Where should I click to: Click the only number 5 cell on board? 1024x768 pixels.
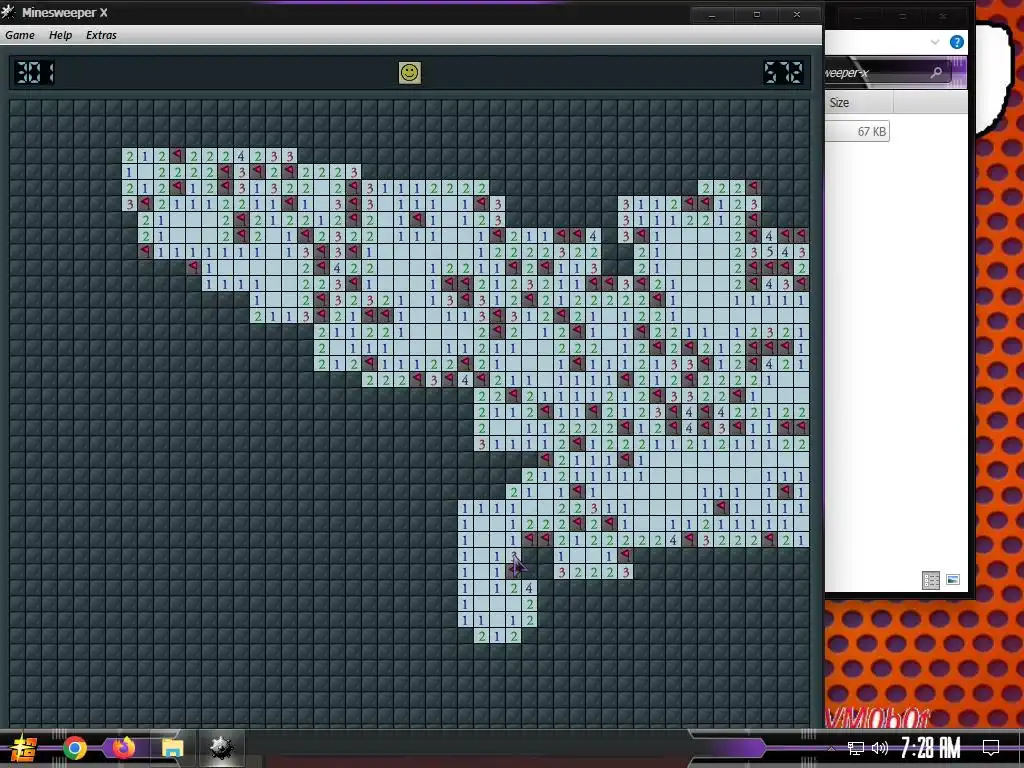click(769, 252)
